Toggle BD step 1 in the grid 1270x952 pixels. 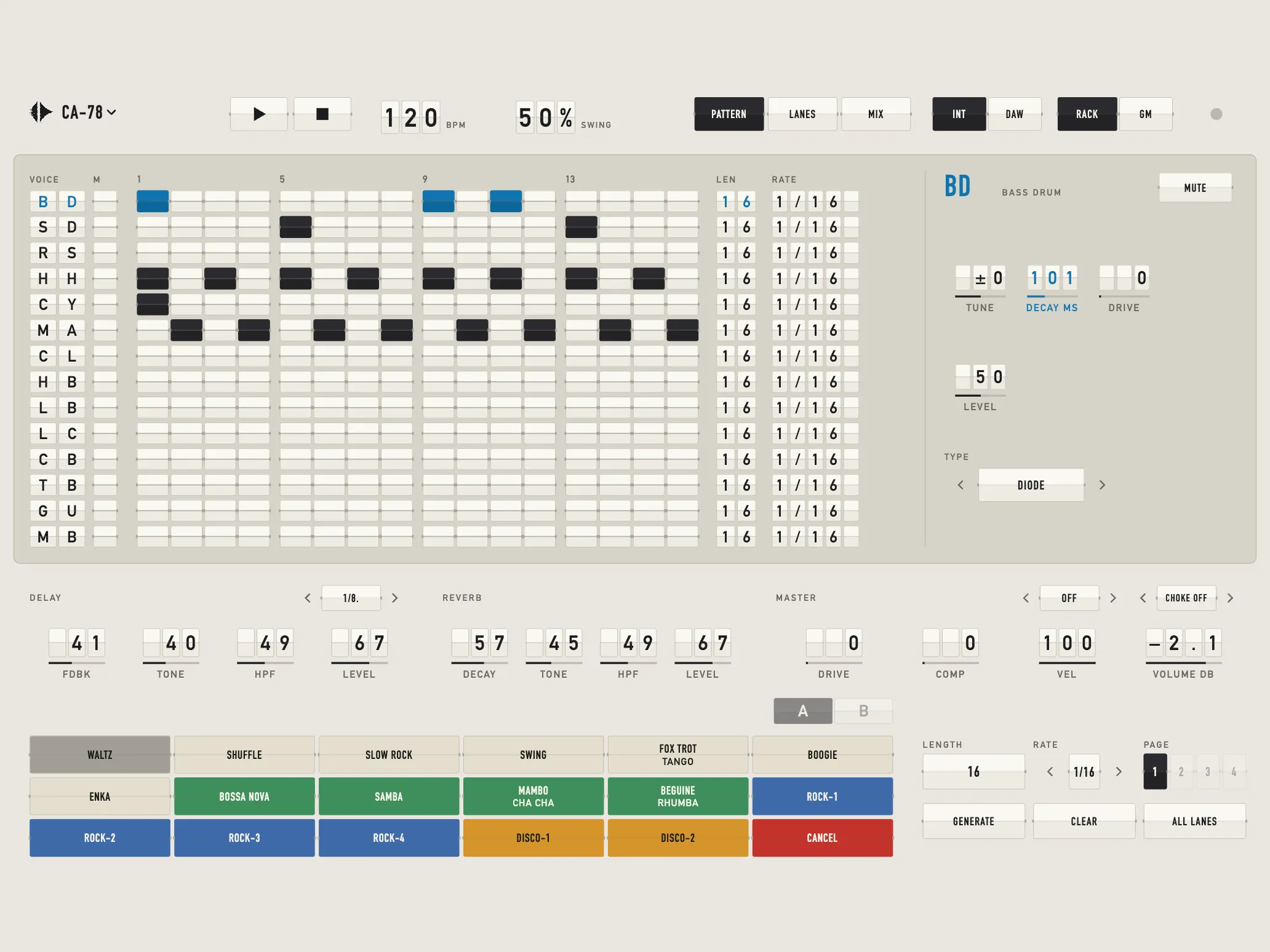click(153, 201)
